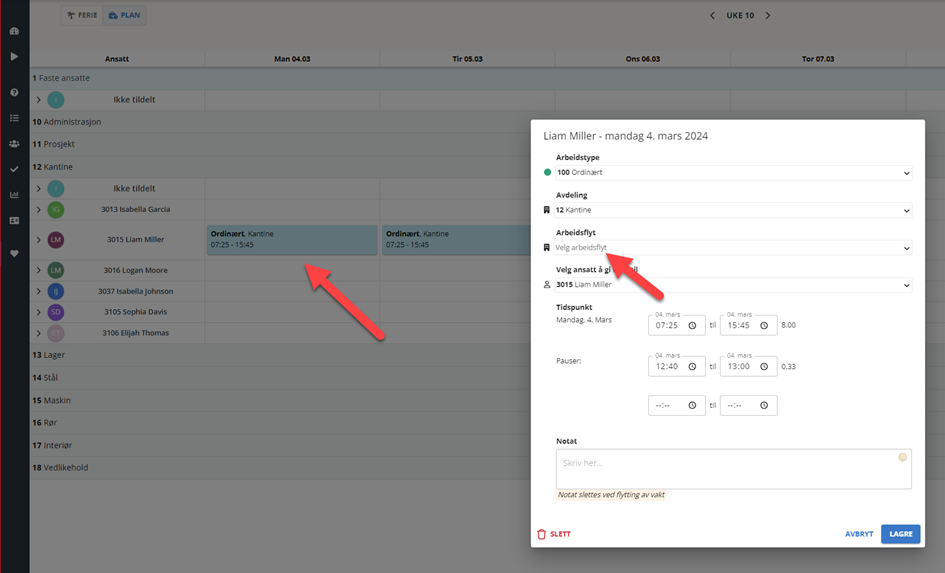The height and width of the screenshot is (573, 945).
Task: Expand row 3037 Isabella Johnson
Action: pos(39,292)
